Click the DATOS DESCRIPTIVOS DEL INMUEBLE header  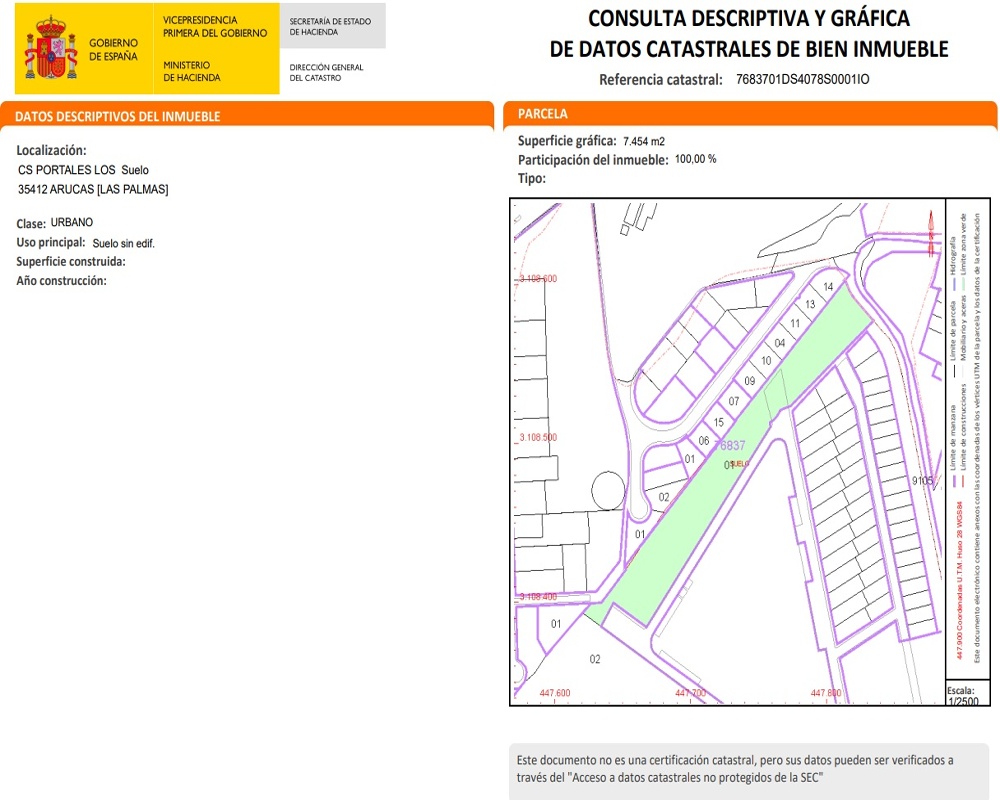tap(118, 117)
